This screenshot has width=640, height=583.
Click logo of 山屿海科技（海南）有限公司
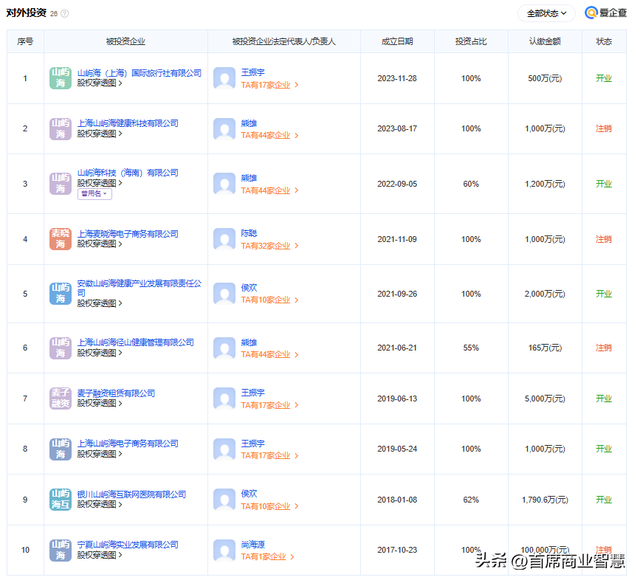60,183
